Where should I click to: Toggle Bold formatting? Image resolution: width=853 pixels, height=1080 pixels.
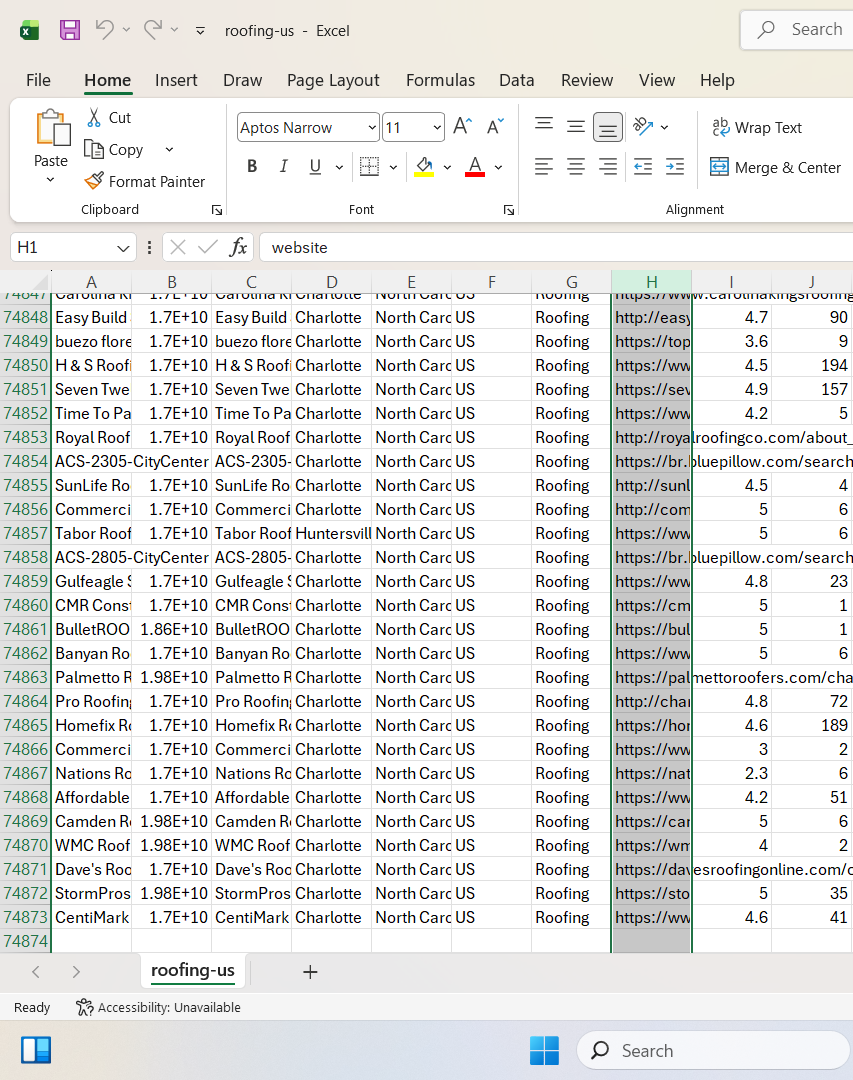pyautogui.click(x=252, y=166)
